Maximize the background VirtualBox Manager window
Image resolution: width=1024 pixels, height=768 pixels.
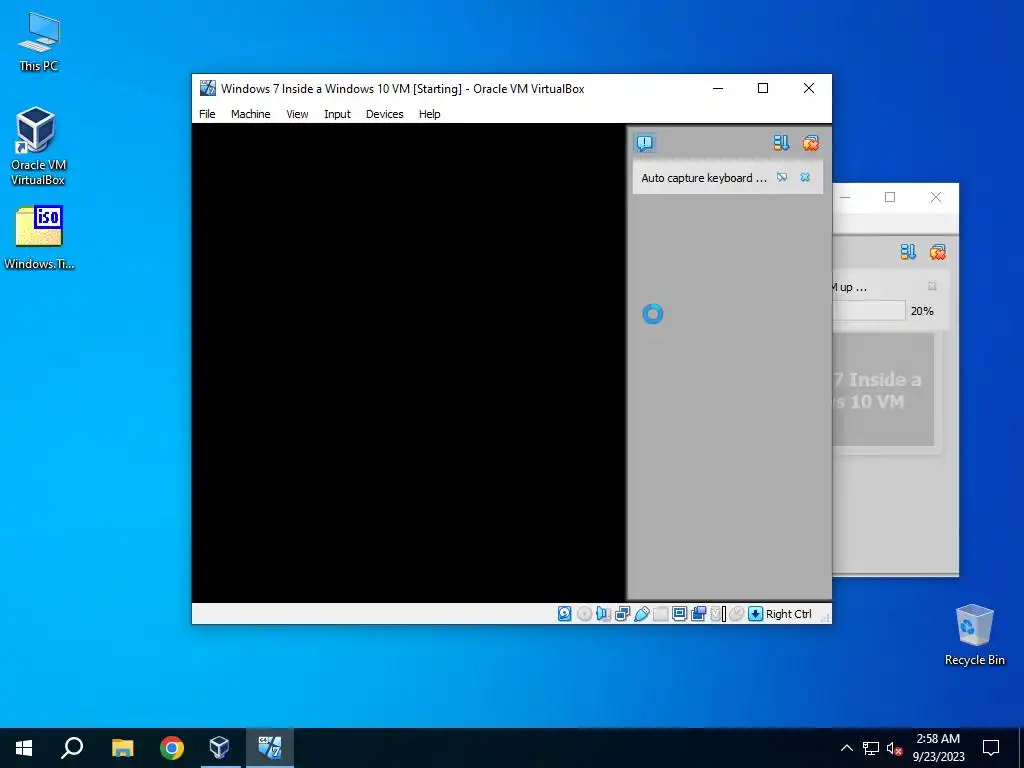[889, 197]
